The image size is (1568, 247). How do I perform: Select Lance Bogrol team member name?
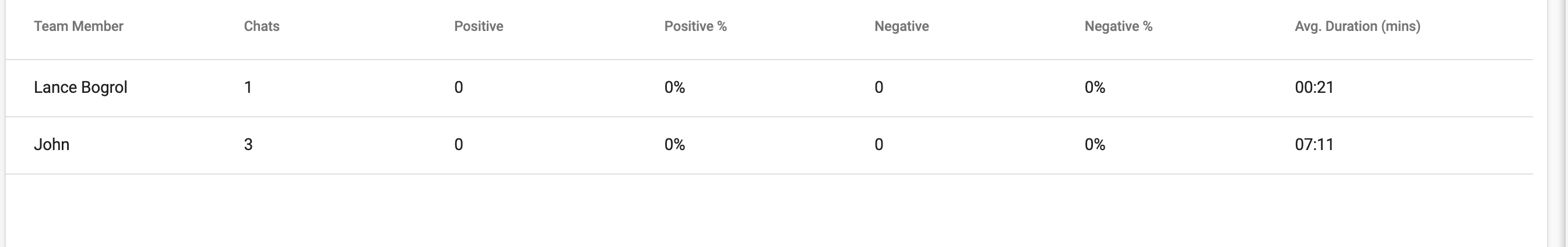point(80,87)
